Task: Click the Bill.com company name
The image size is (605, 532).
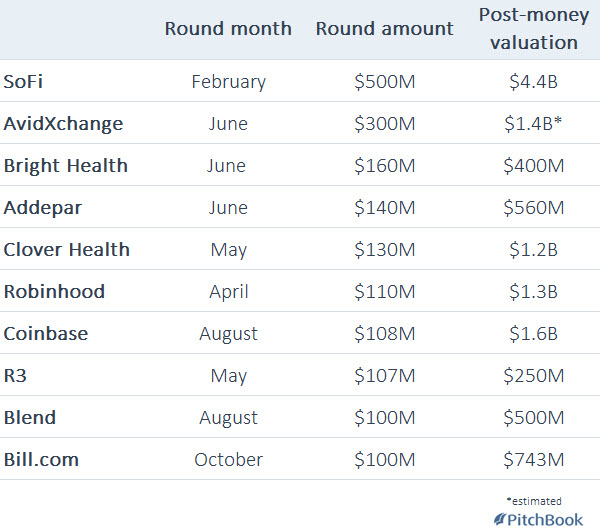Action: tap(41, 460)
